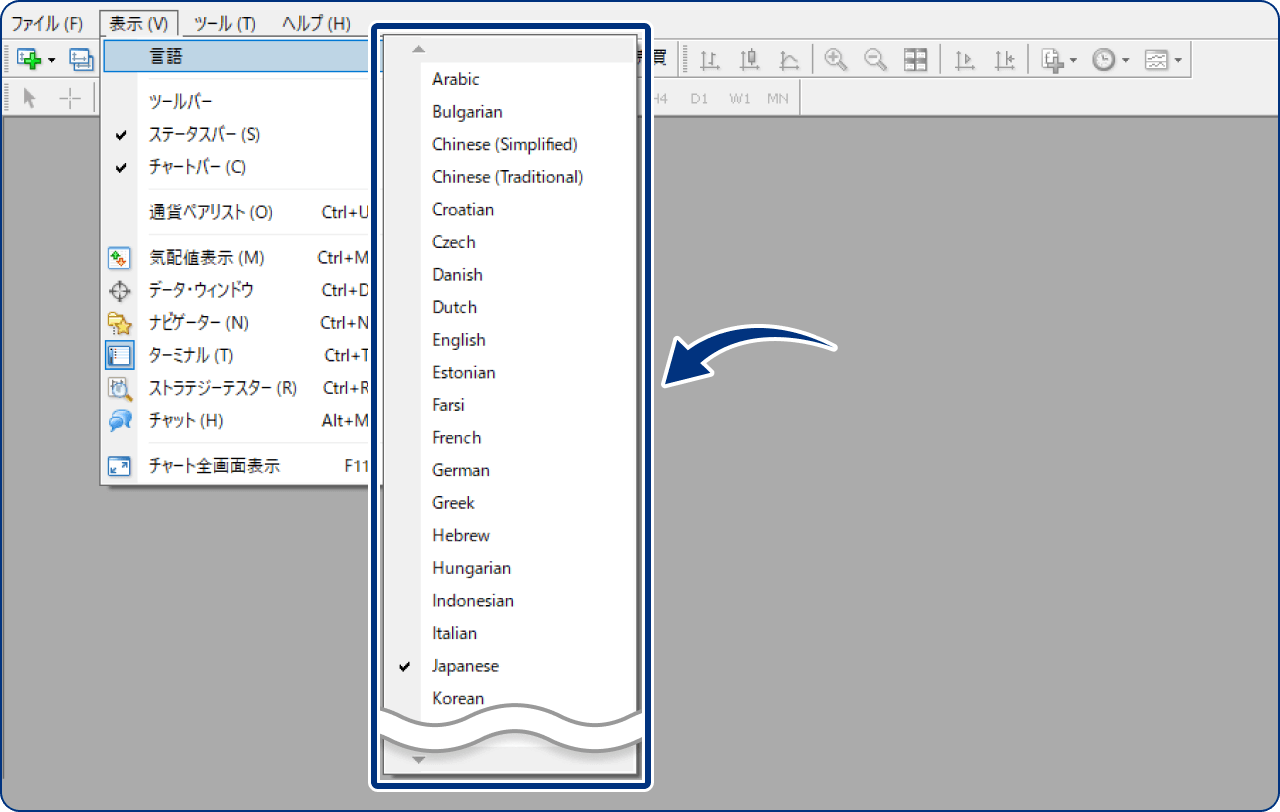Toggle the ステータスバー (S) checked item
The width and height of the screenshot is (1280, 812).
204,134
